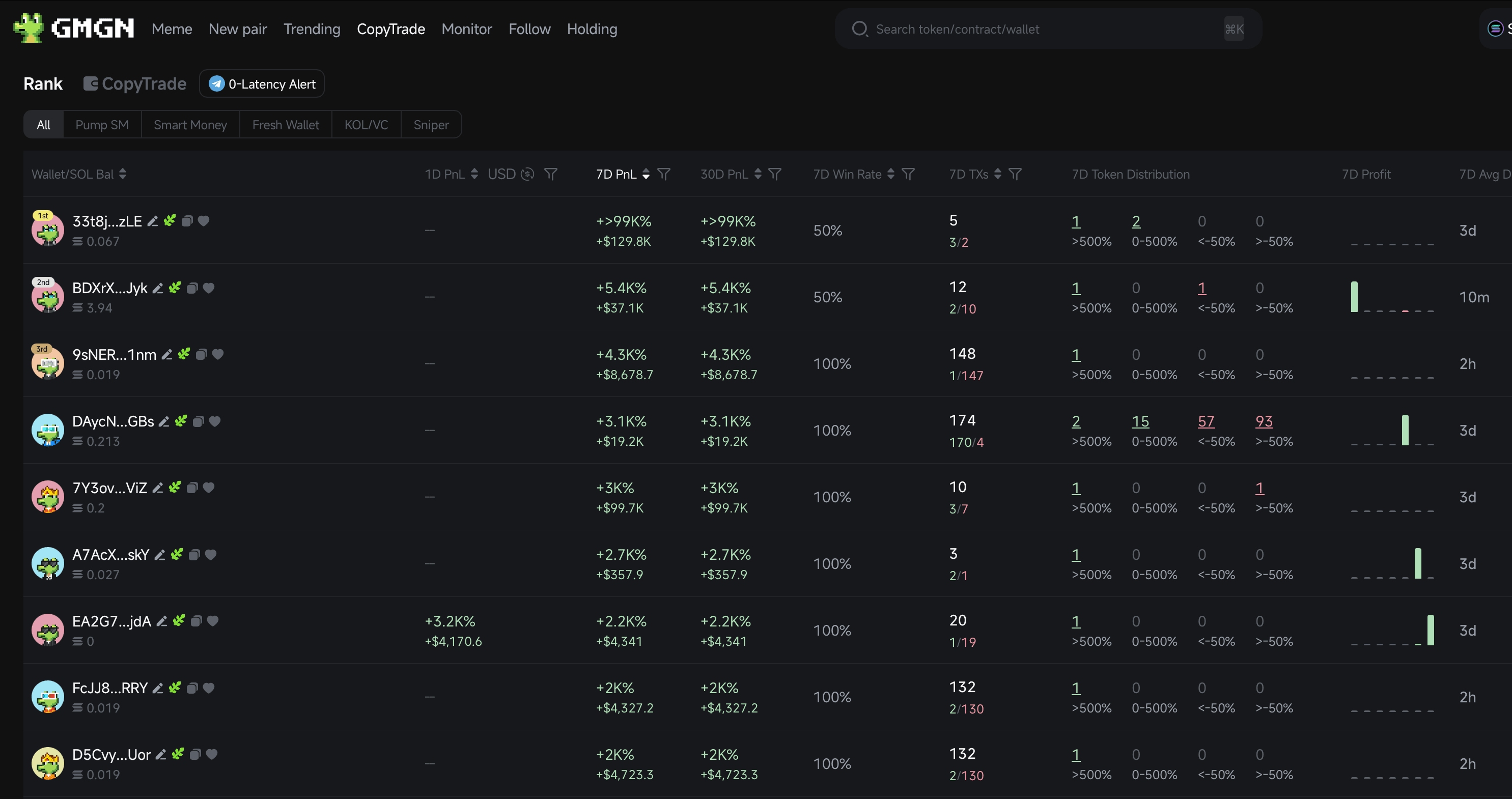Click the 7D Profit bar chart for BDXrX...Jyk

pos(1392,297)
